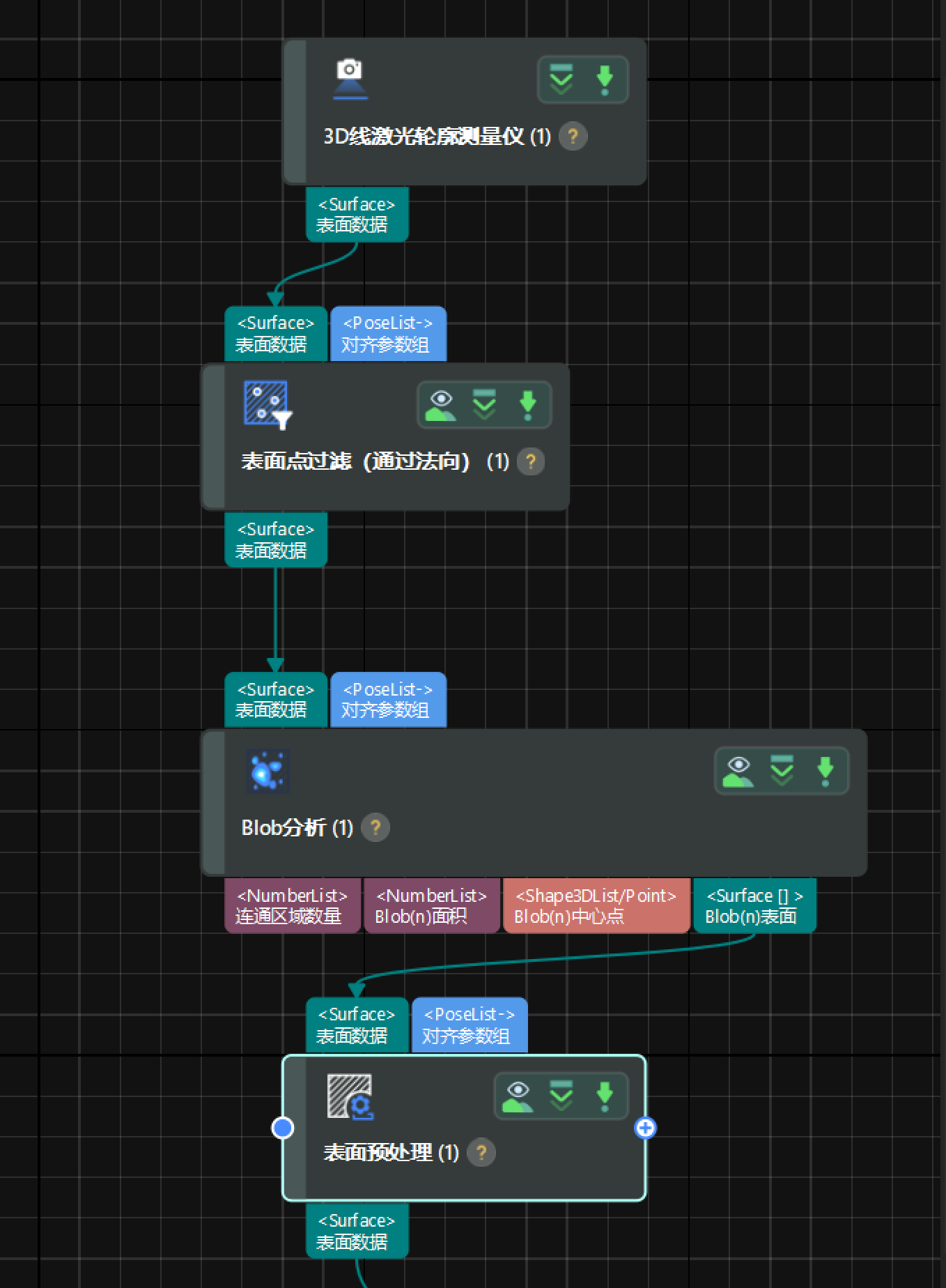Click the blue plus connector on 表面预处理 node
Screen dimensions: 946x1288
click(646, 1128)
